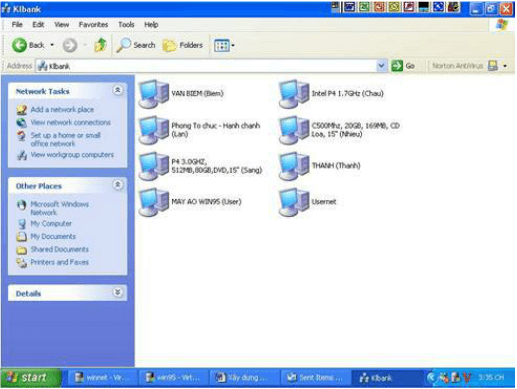Image resolution: width=517 pixels, height=389 pixels.
Task: Go up one folder level
Action: [x=100, y=45]
